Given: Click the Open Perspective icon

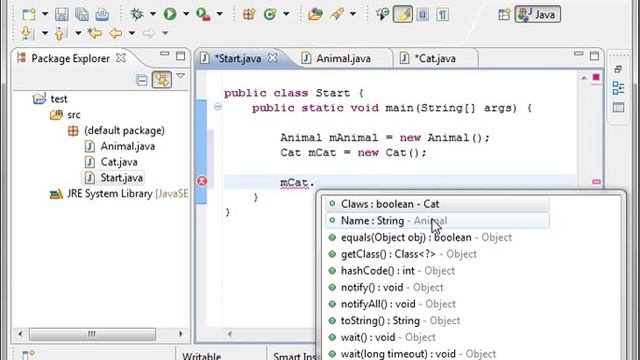Looking at the screenshot, I should tap(504, 14).
